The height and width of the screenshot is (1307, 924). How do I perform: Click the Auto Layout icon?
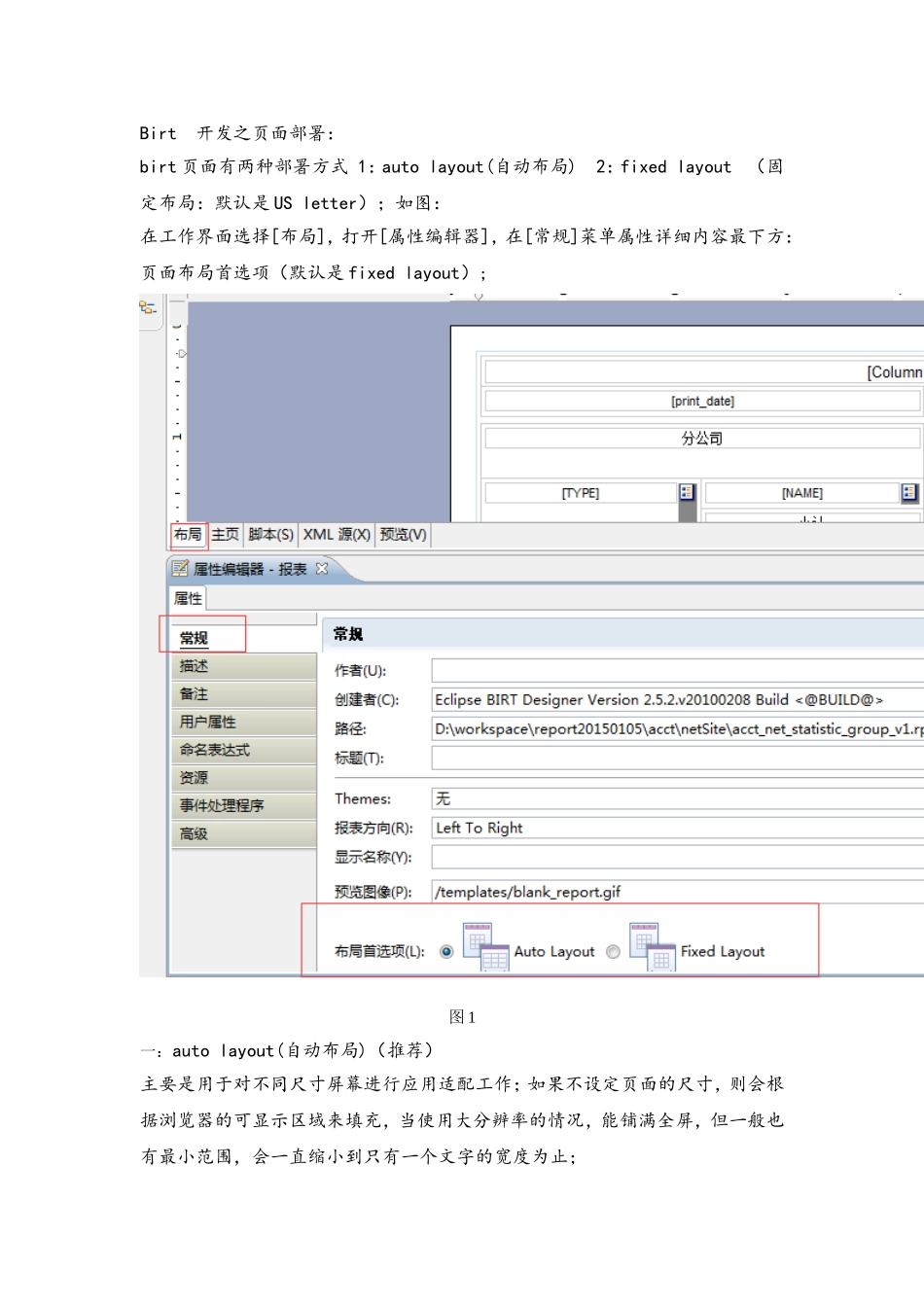tap(485, 946)
